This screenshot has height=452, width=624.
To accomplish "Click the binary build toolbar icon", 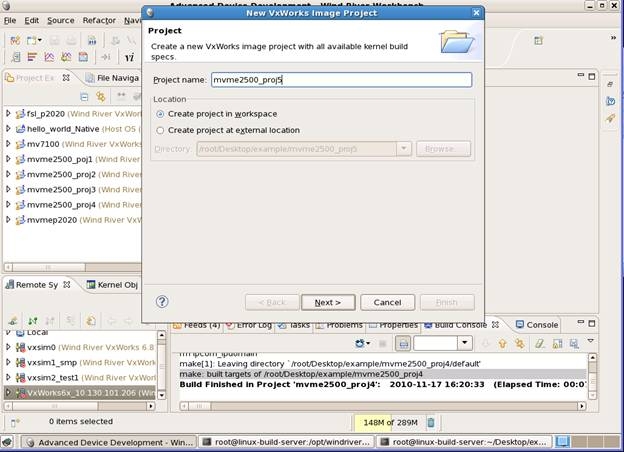I will coord(92,40).
